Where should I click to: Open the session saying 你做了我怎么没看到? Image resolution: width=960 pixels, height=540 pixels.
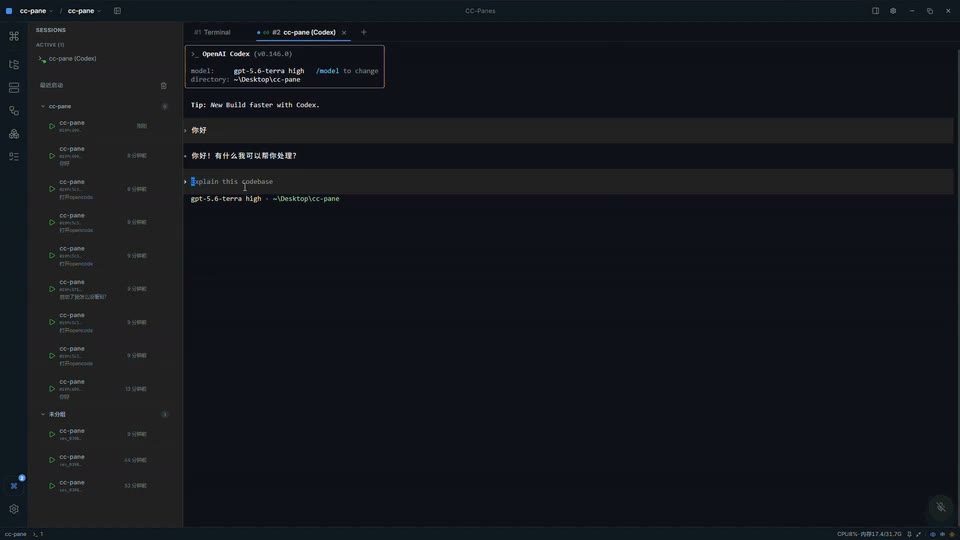pos(103,289)
